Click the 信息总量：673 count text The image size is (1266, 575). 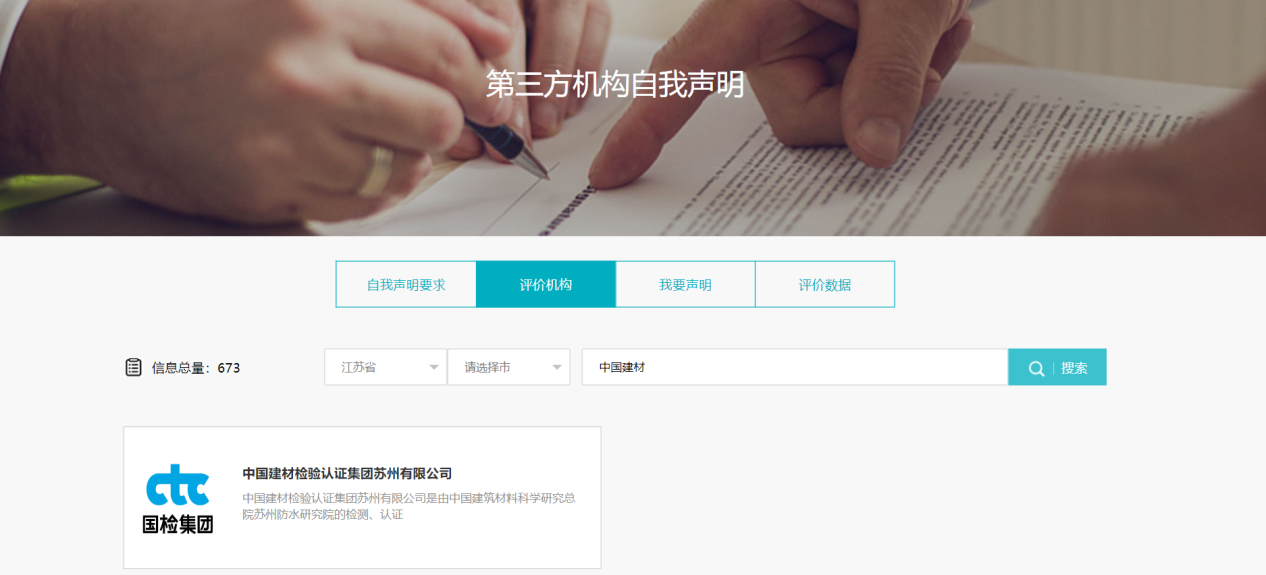[x=196, y=368]
